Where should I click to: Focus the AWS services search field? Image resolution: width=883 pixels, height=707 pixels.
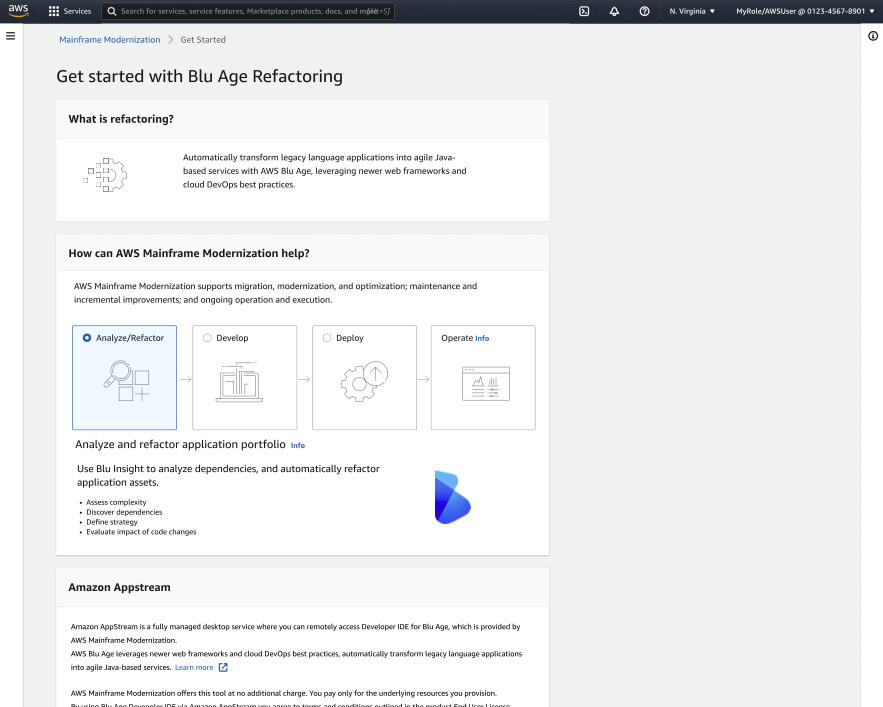pos(248,11)
